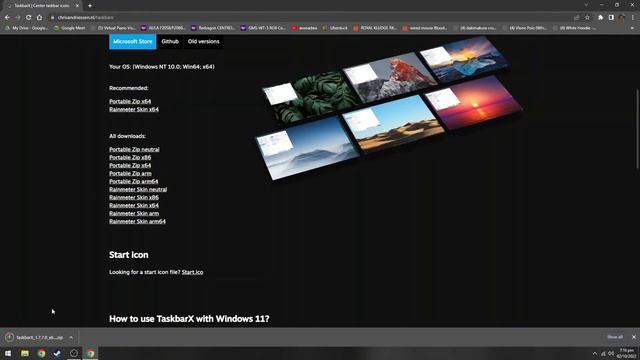Open the downloaded TaskbarX zip file
Screen dimensions: 640x360
35,338
